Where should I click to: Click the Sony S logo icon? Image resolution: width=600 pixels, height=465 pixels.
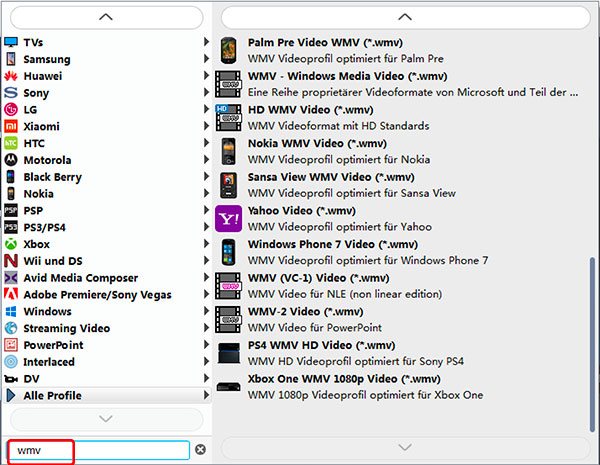point(11,93)
